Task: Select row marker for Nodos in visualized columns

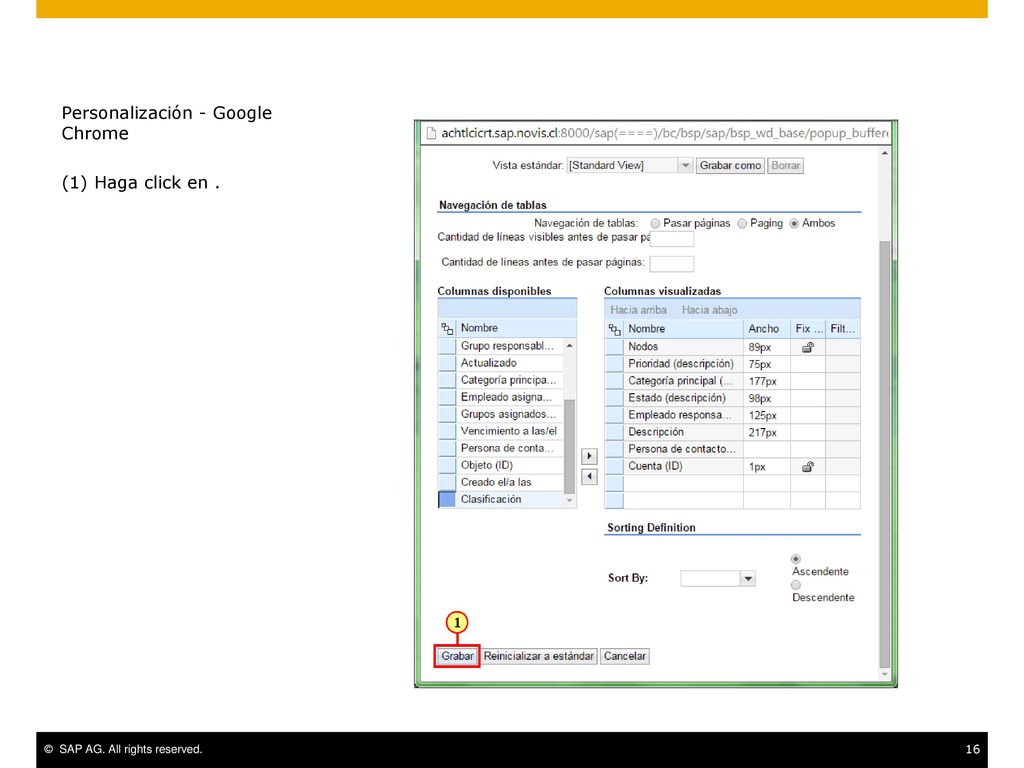Action: [x=615, y=347]
